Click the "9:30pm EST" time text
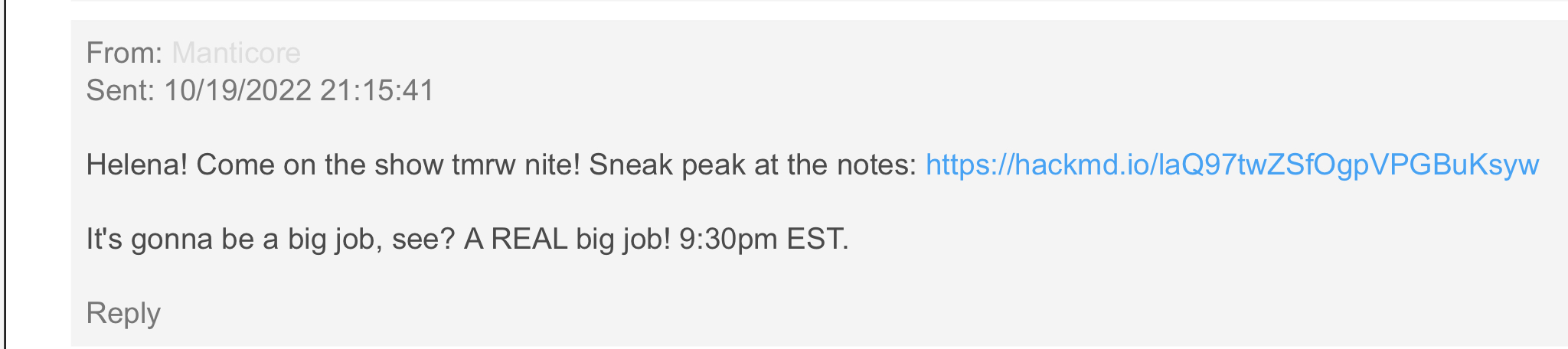Viewport: 1568px width, 349px height. 764,240
